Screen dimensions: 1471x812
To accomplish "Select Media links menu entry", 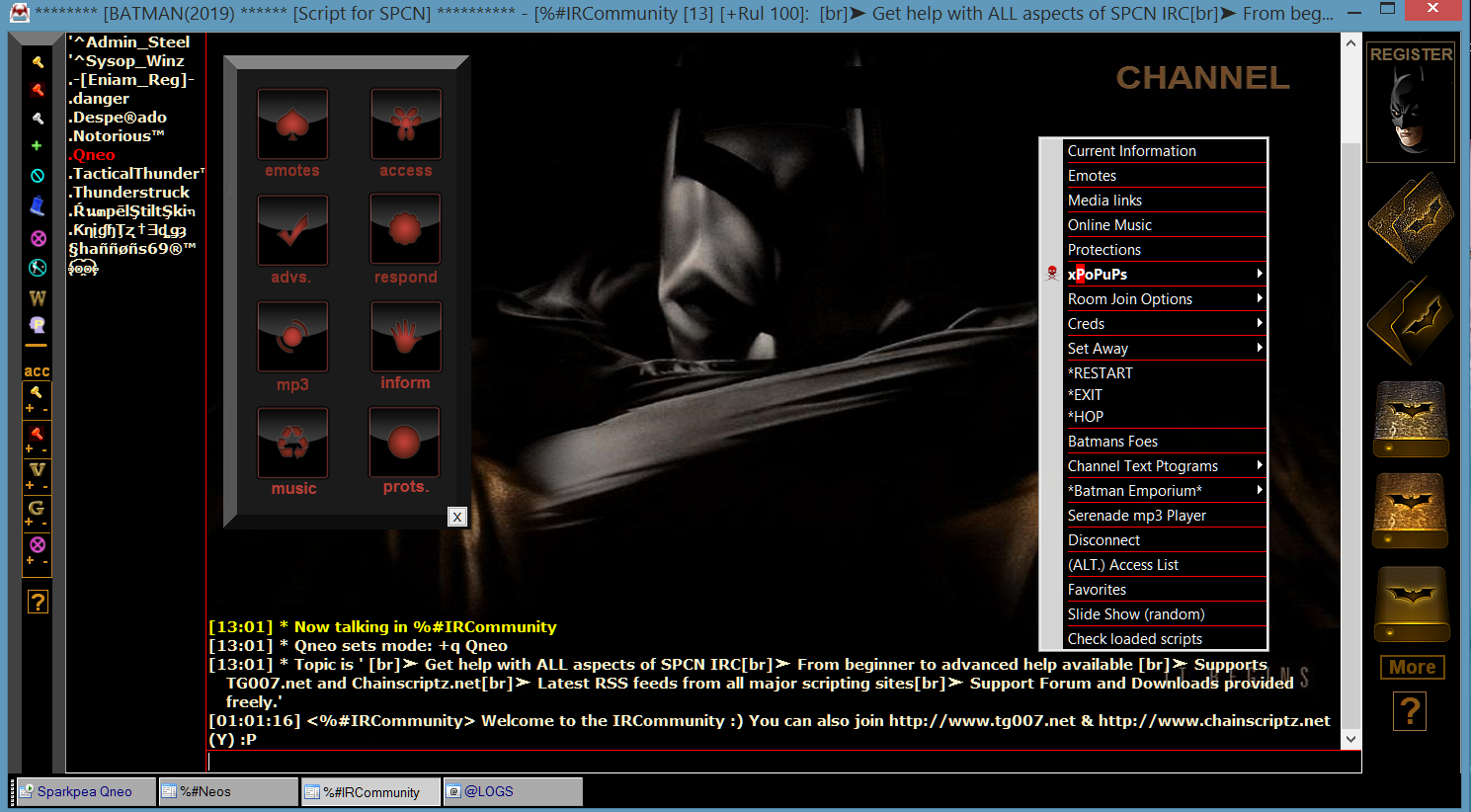I will pos(1166,200).
